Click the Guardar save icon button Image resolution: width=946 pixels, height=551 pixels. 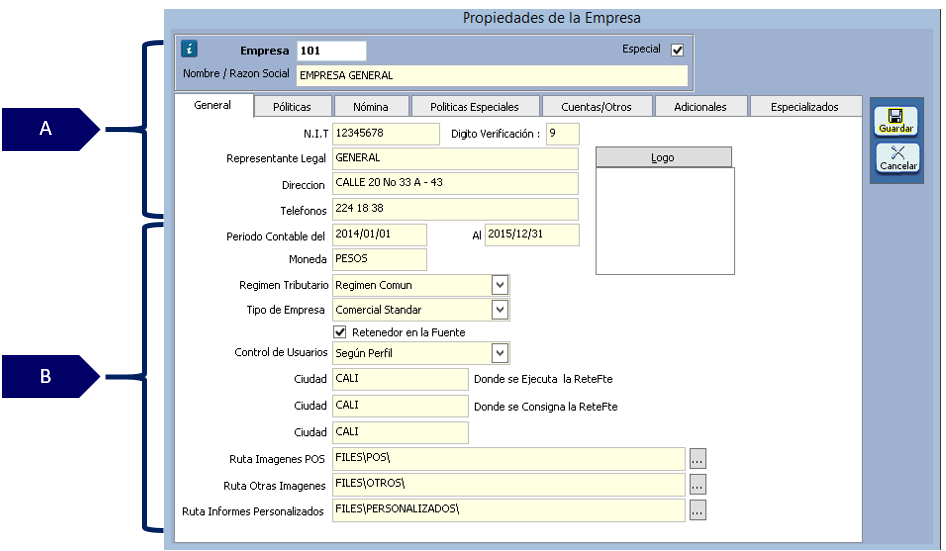pyautogui.click(x=897, y=121)
